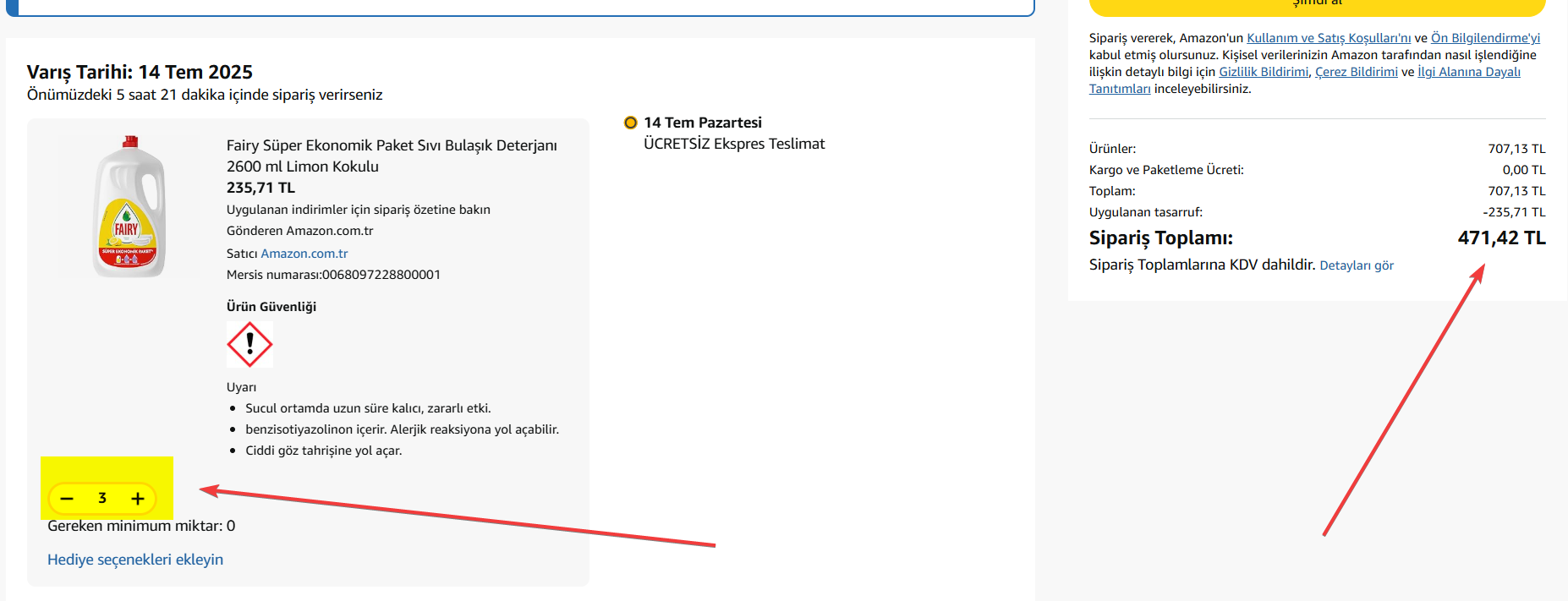Increase quantity with the plus button

[138, 499]
